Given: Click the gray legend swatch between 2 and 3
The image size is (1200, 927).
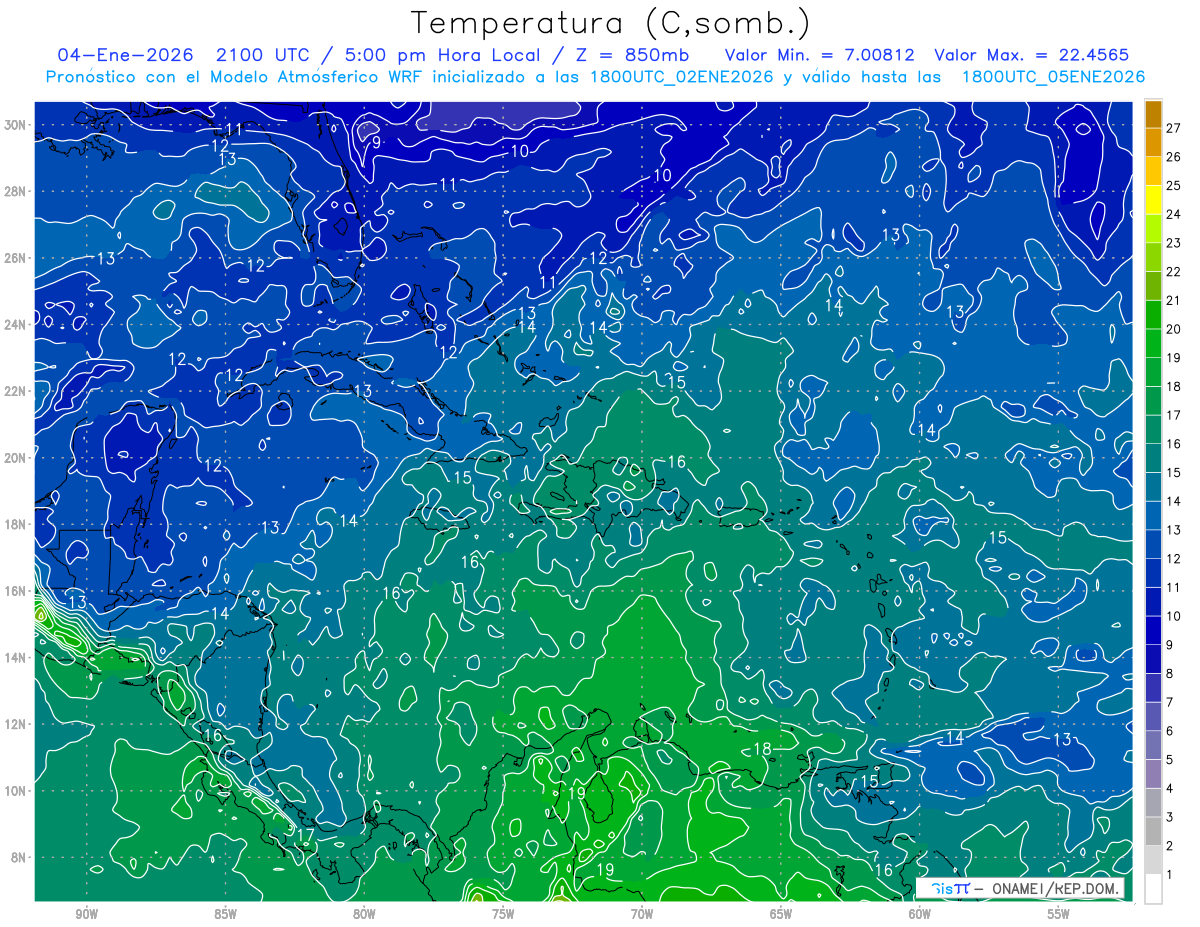Looking at the screenshot, I should [1153, 832].
